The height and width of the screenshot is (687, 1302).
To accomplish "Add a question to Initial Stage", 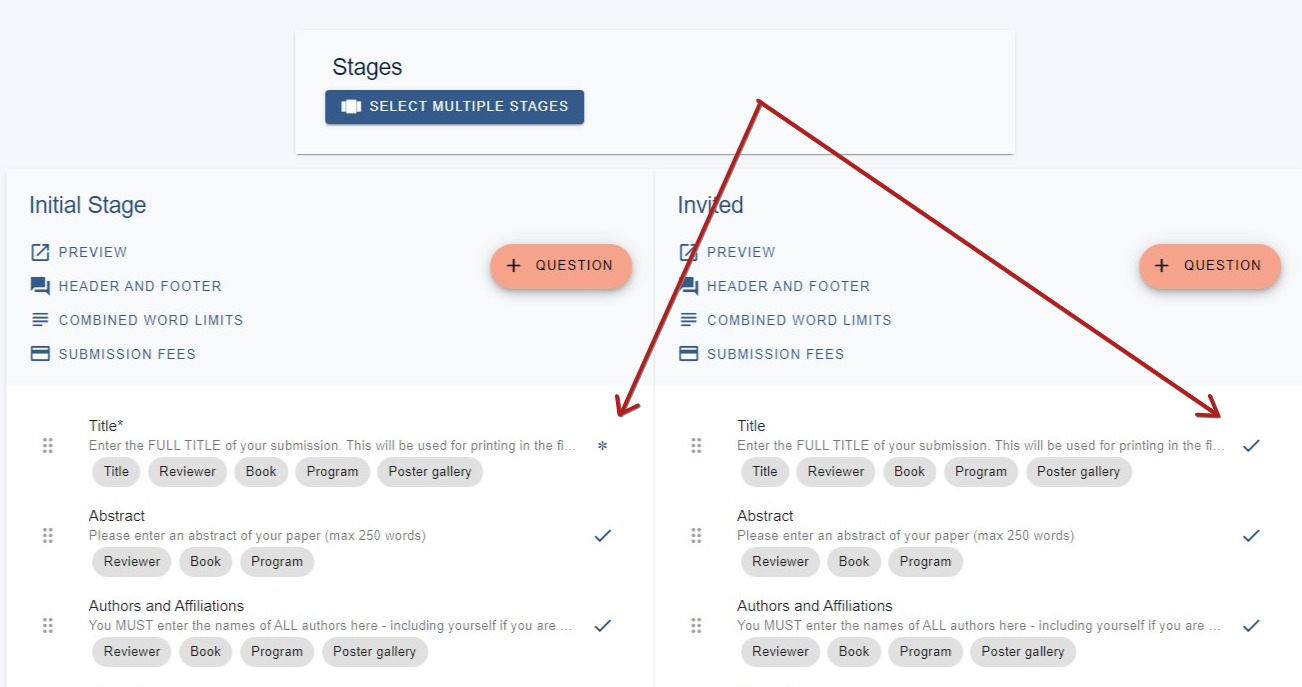I will point(561,266).
